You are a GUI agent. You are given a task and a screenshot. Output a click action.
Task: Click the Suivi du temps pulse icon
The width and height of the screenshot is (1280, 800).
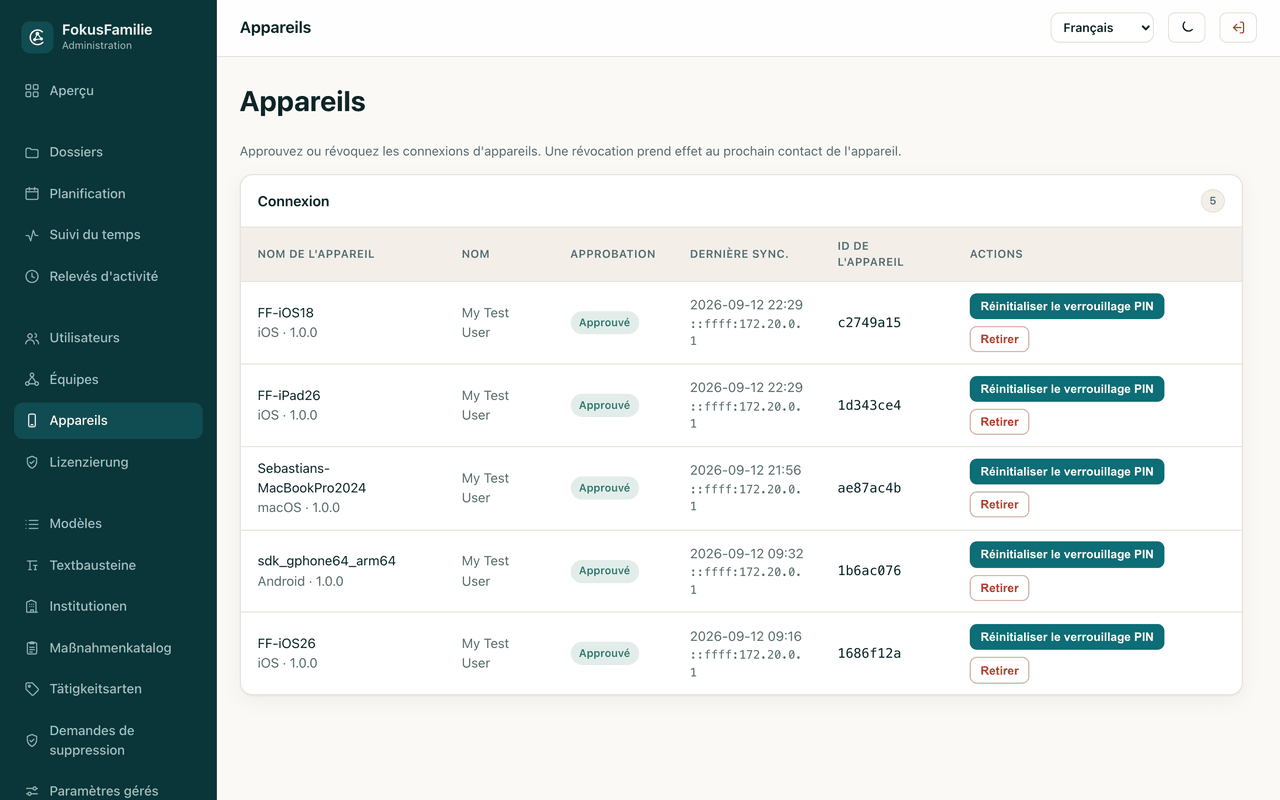click(x=32, y=235)
